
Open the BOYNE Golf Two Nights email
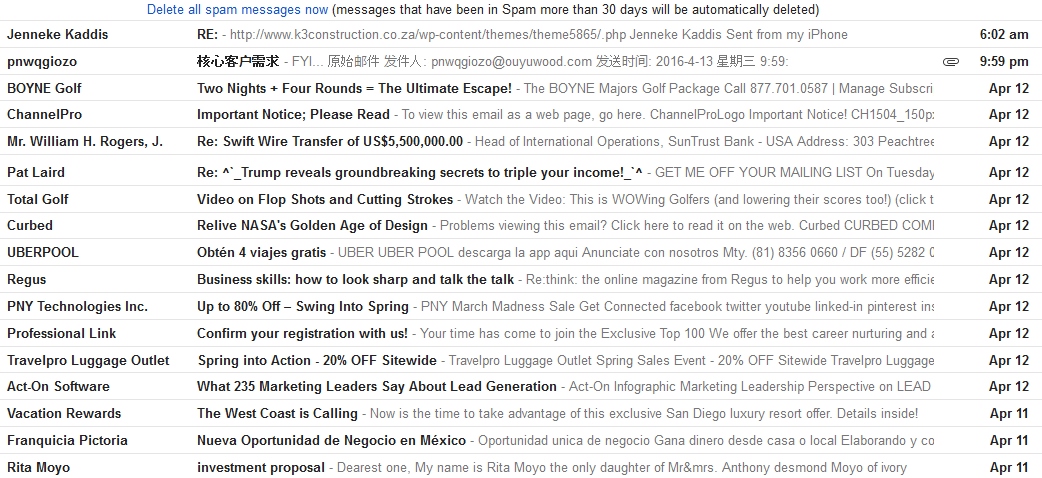coord(354,88)
